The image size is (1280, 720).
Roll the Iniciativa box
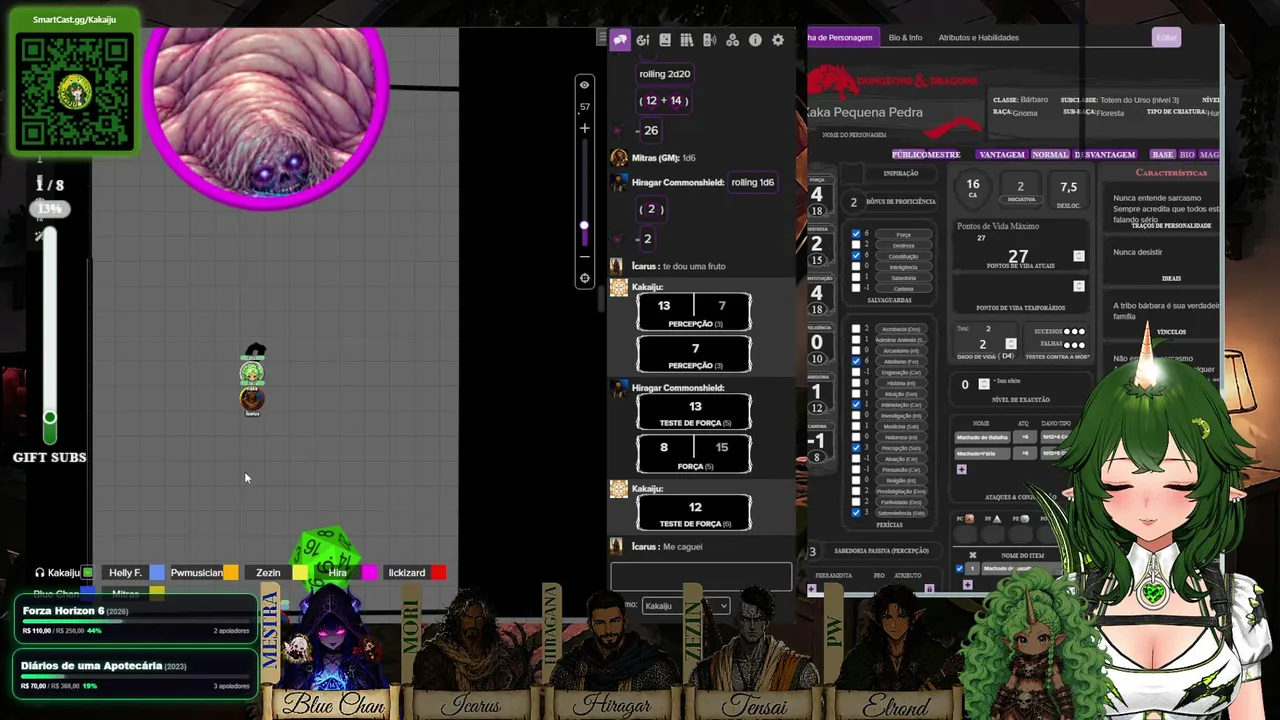point(1020,189)
